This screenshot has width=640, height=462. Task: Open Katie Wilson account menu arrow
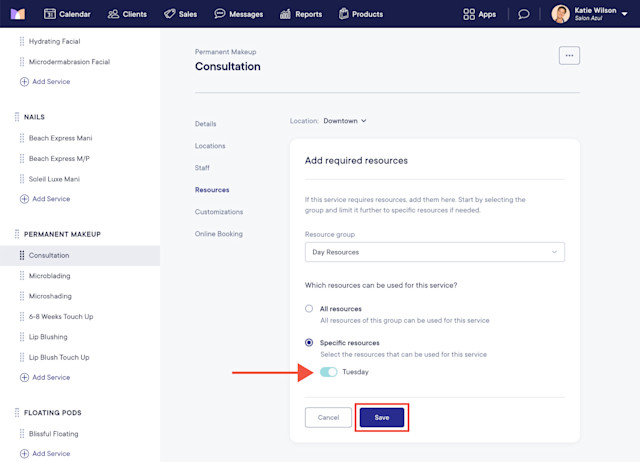click(x=624, y=14)
